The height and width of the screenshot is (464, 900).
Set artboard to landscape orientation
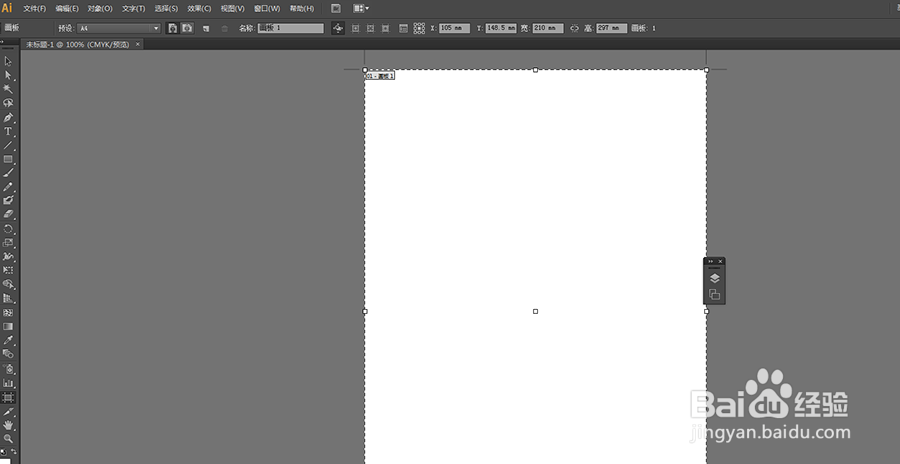click(187, 28)
